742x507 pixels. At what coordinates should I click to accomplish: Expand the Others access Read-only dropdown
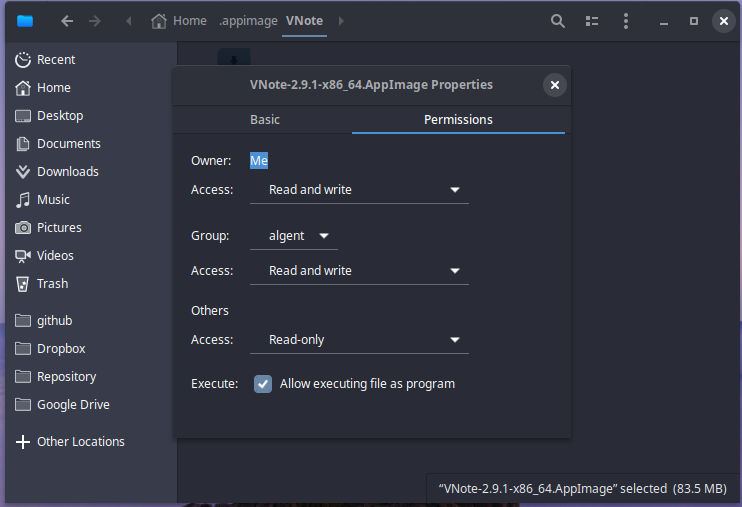pos(359,340)
